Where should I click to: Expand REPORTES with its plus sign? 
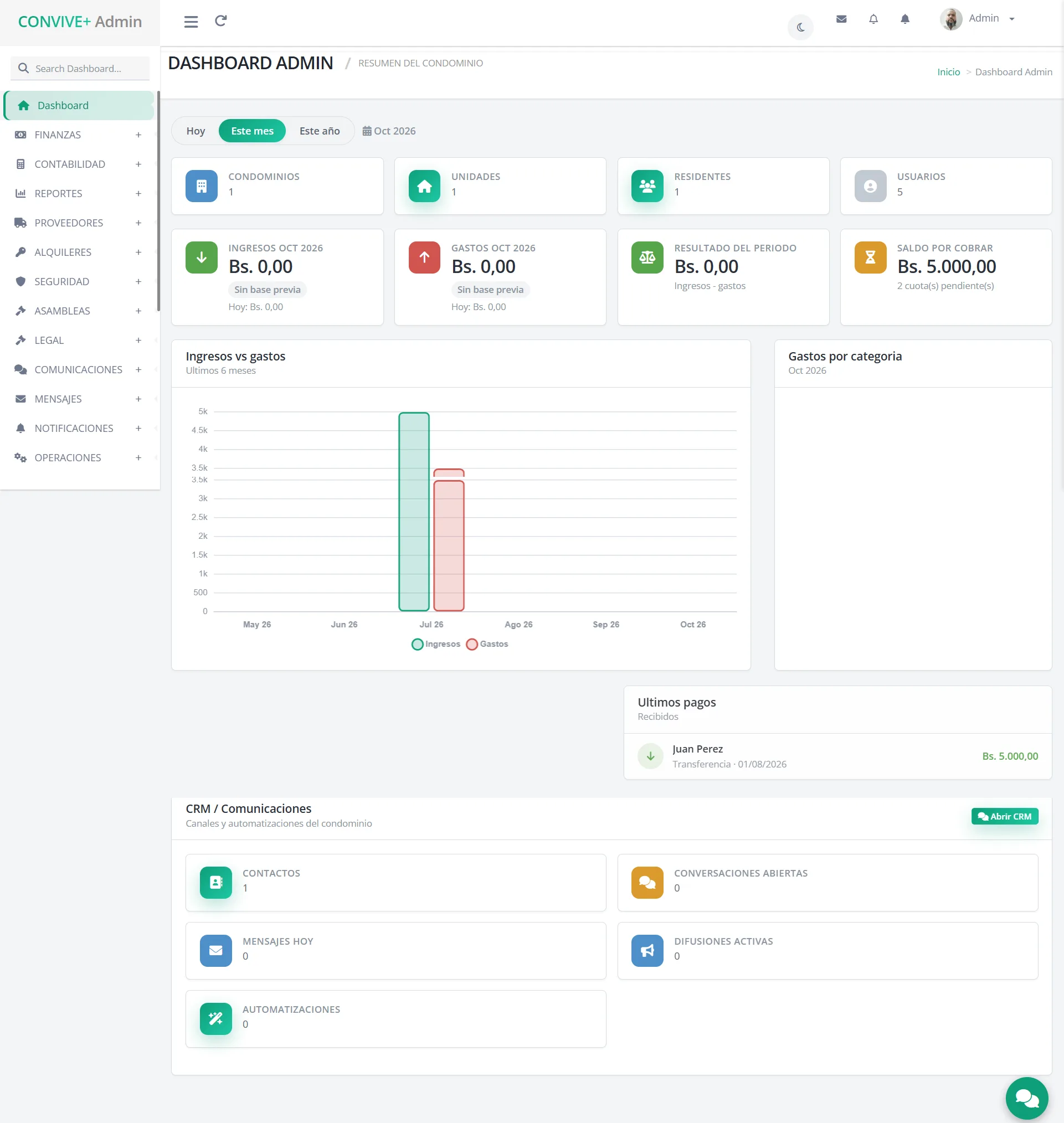click(x=138, y=193)
